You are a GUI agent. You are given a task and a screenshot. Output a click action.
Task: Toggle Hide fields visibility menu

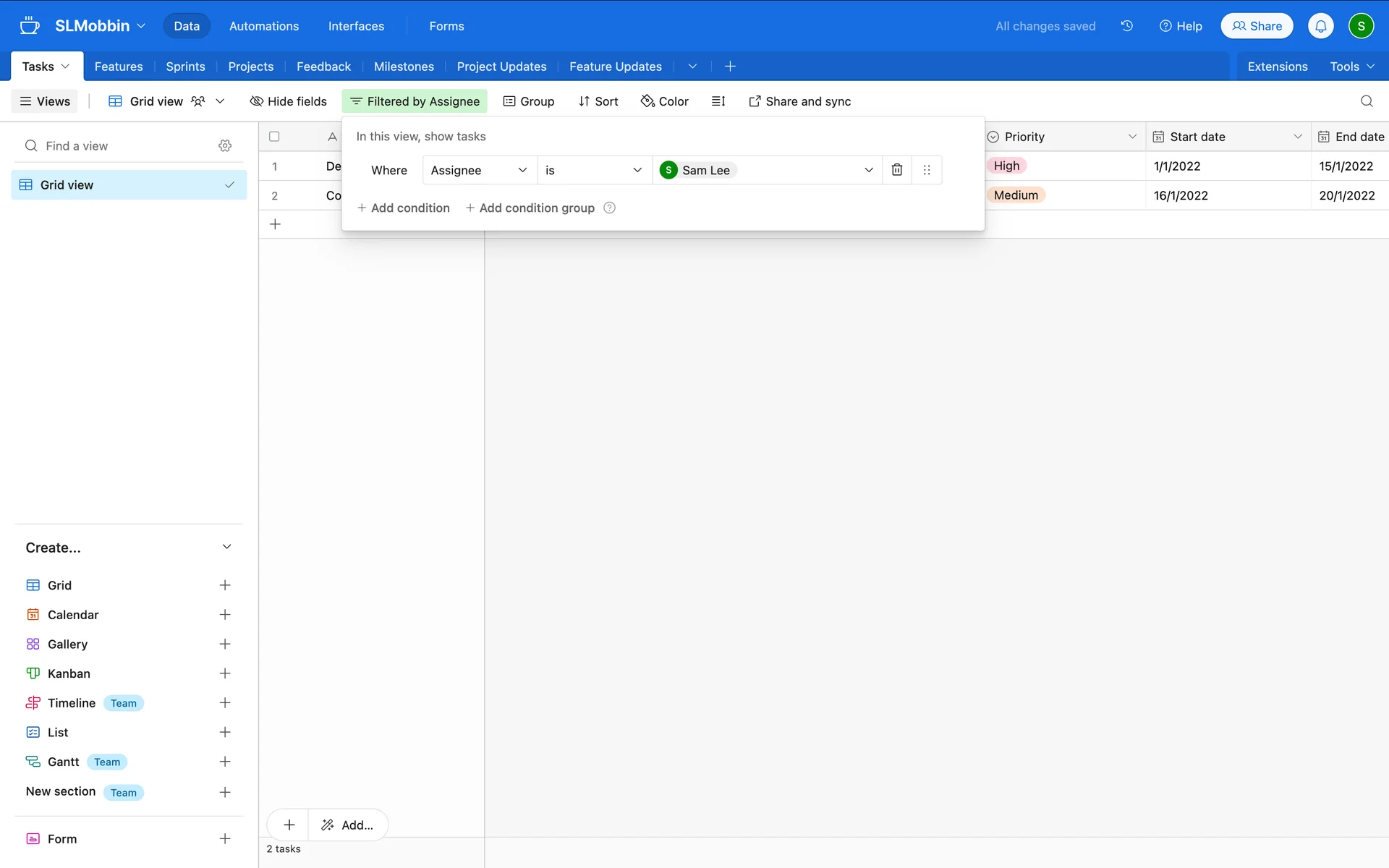point(288,101)
